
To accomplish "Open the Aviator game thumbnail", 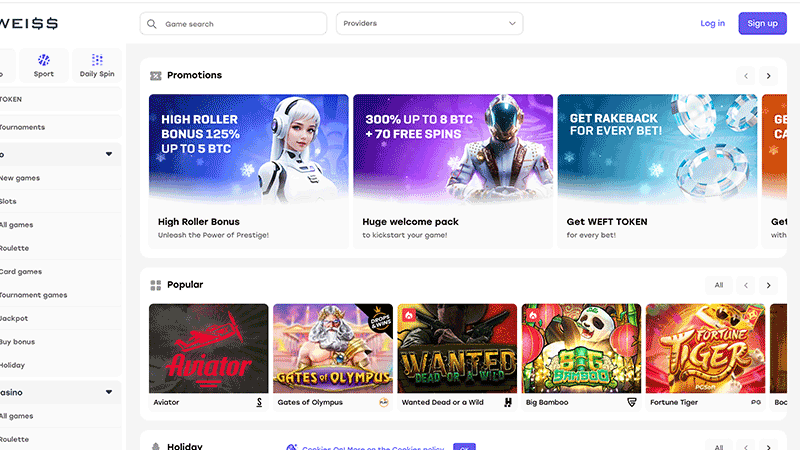I will pos(208,348).
